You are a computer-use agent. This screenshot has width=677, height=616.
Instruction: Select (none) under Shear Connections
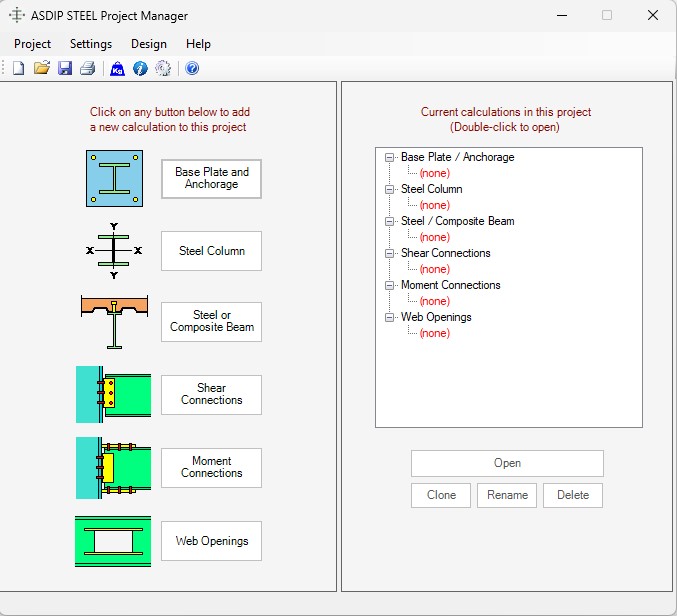click(435, 269)
